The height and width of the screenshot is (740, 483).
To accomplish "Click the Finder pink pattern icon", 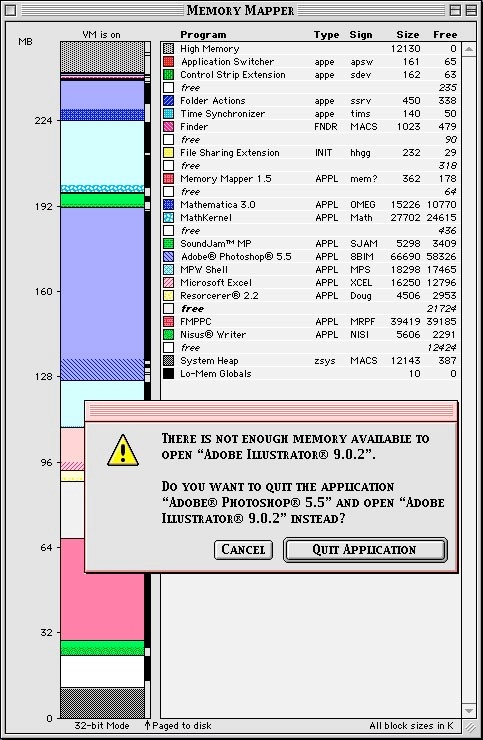I will (169, 126).
